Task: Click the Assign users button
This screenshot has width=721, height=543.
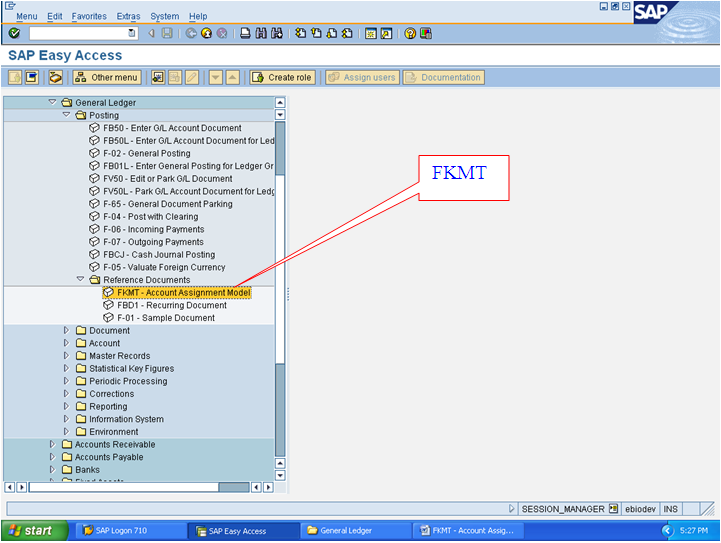Action: point(362,77)
